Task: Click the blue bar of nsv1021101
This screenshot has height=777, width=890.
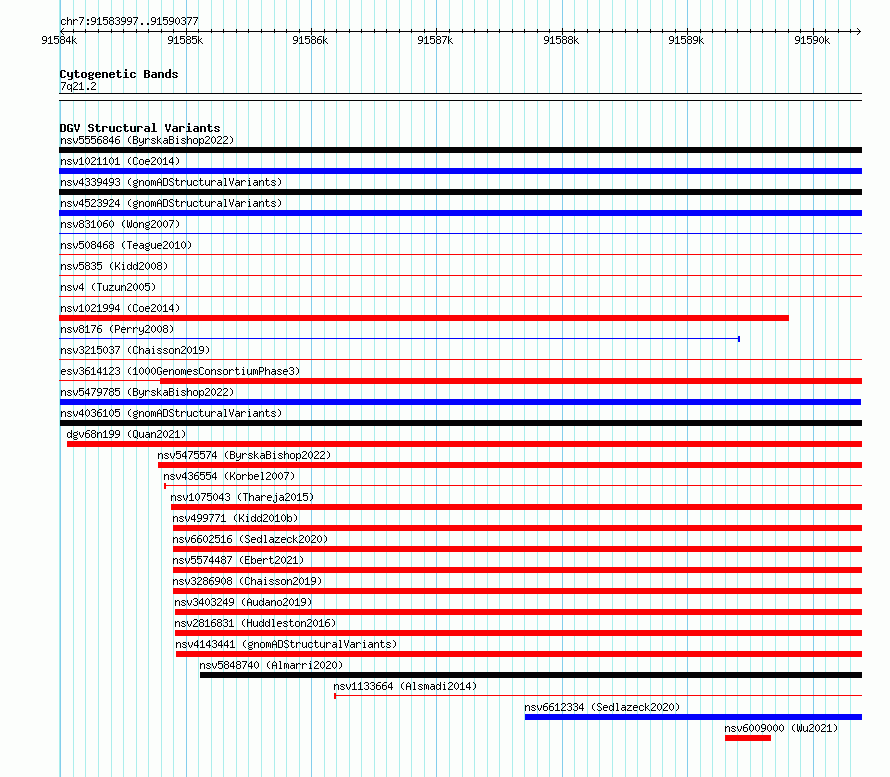Action: pos(460,171)
